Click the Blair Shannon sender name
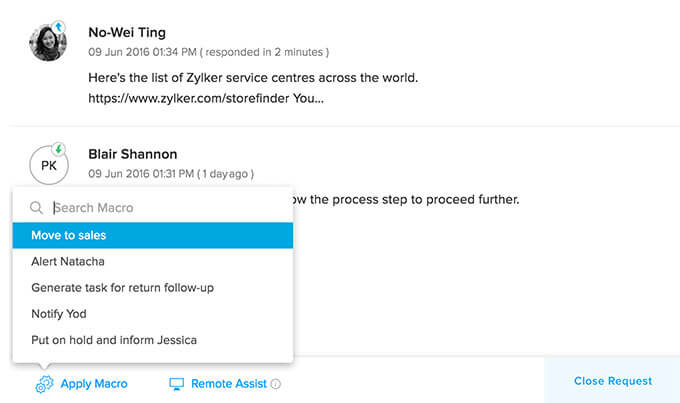680x403 pixels. 133,154
